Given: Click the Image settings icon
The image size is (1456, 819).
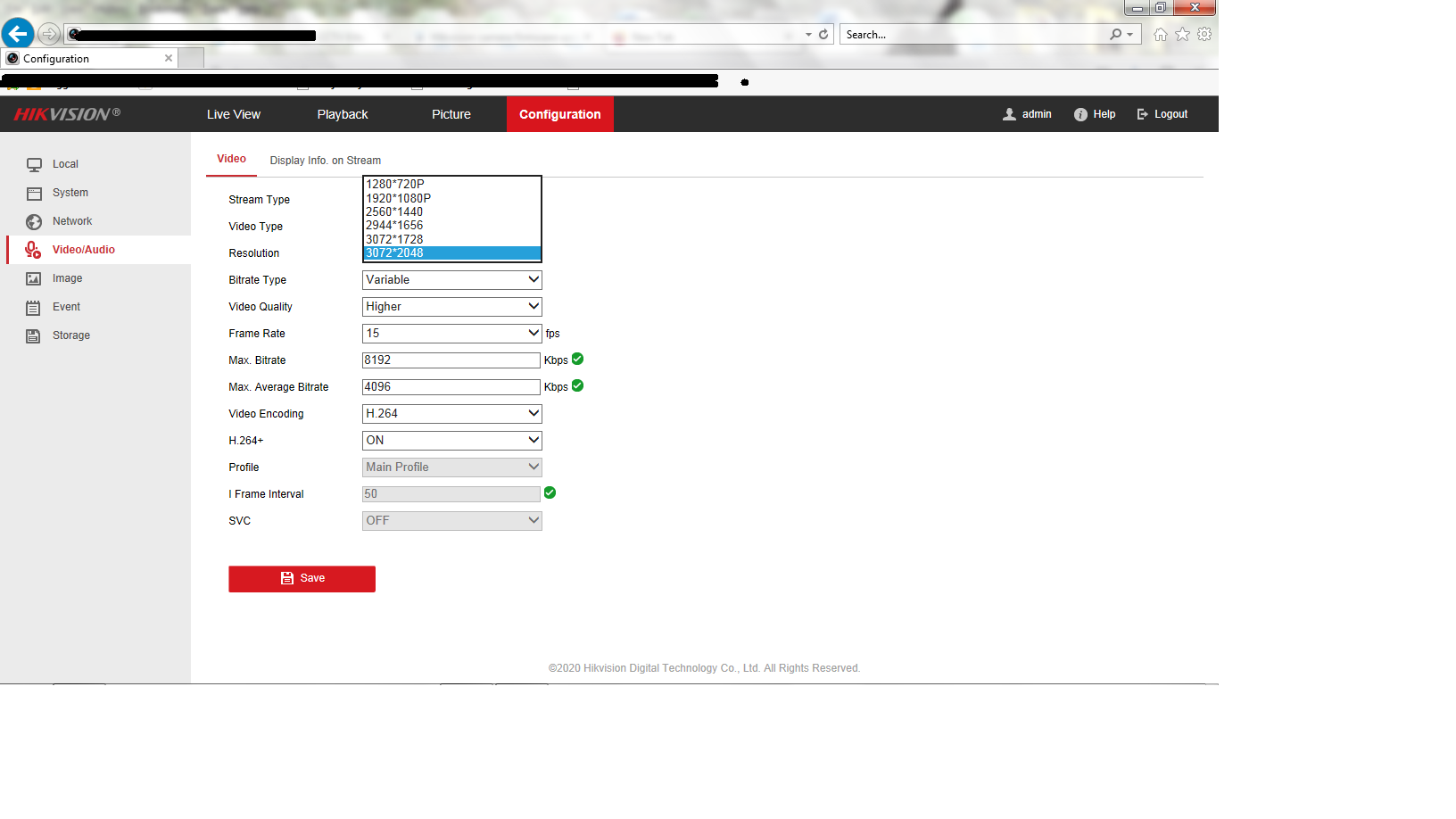Looking at the screenshot, I should click(34, 279).
